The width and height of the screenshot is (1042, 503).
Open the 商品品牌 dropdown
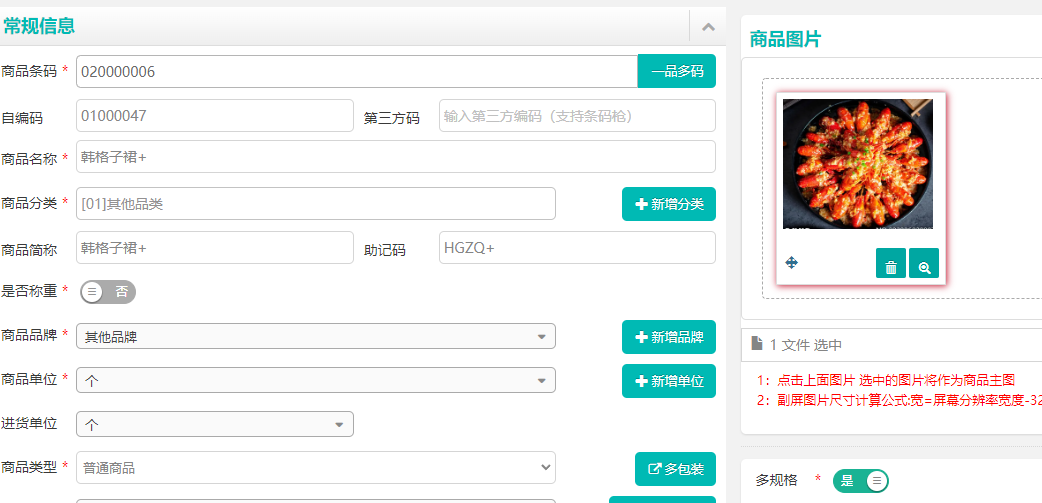pyautogui.click(x=315, y=337)
